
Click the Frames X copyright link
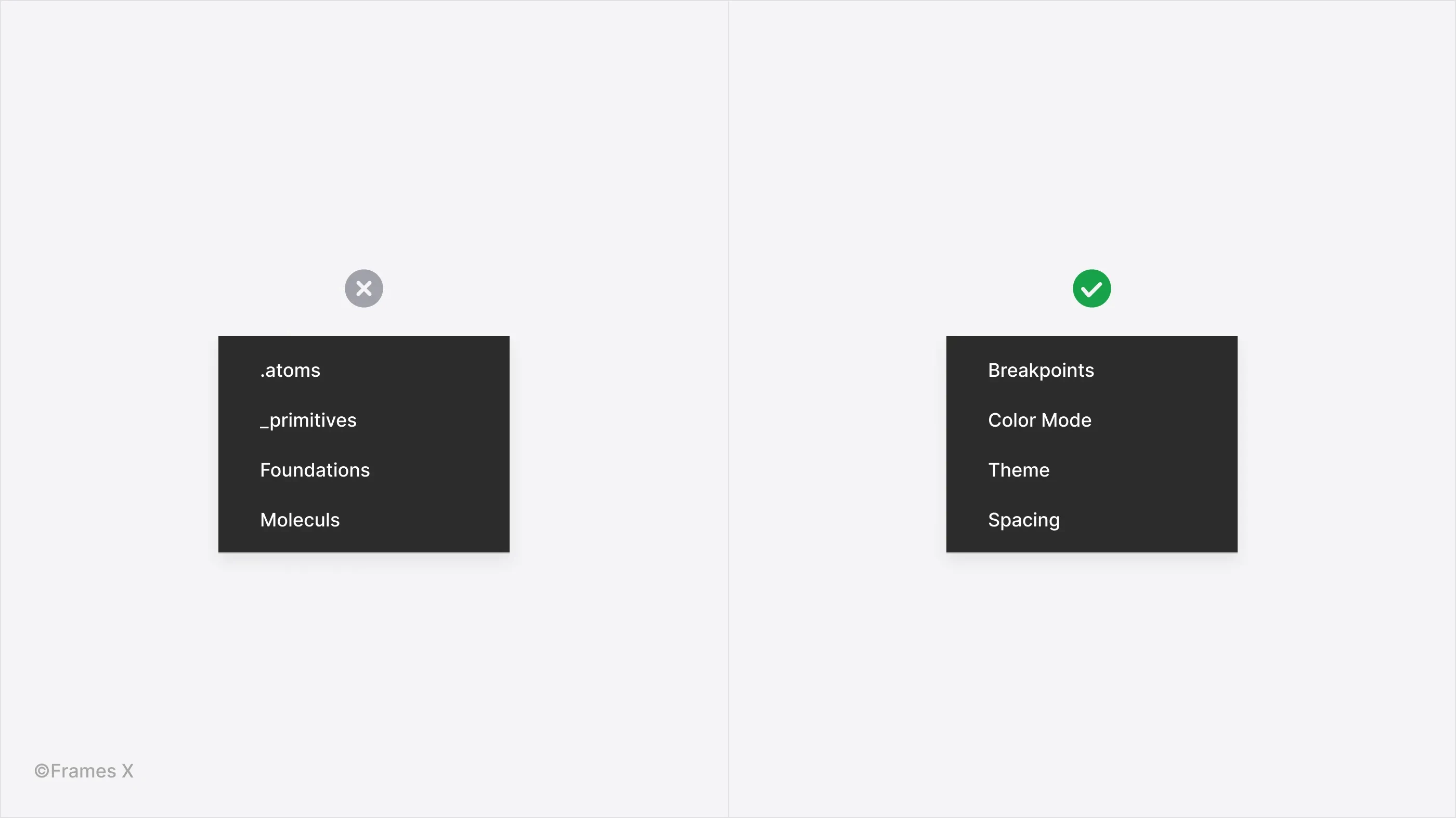(x=83, y=770)
